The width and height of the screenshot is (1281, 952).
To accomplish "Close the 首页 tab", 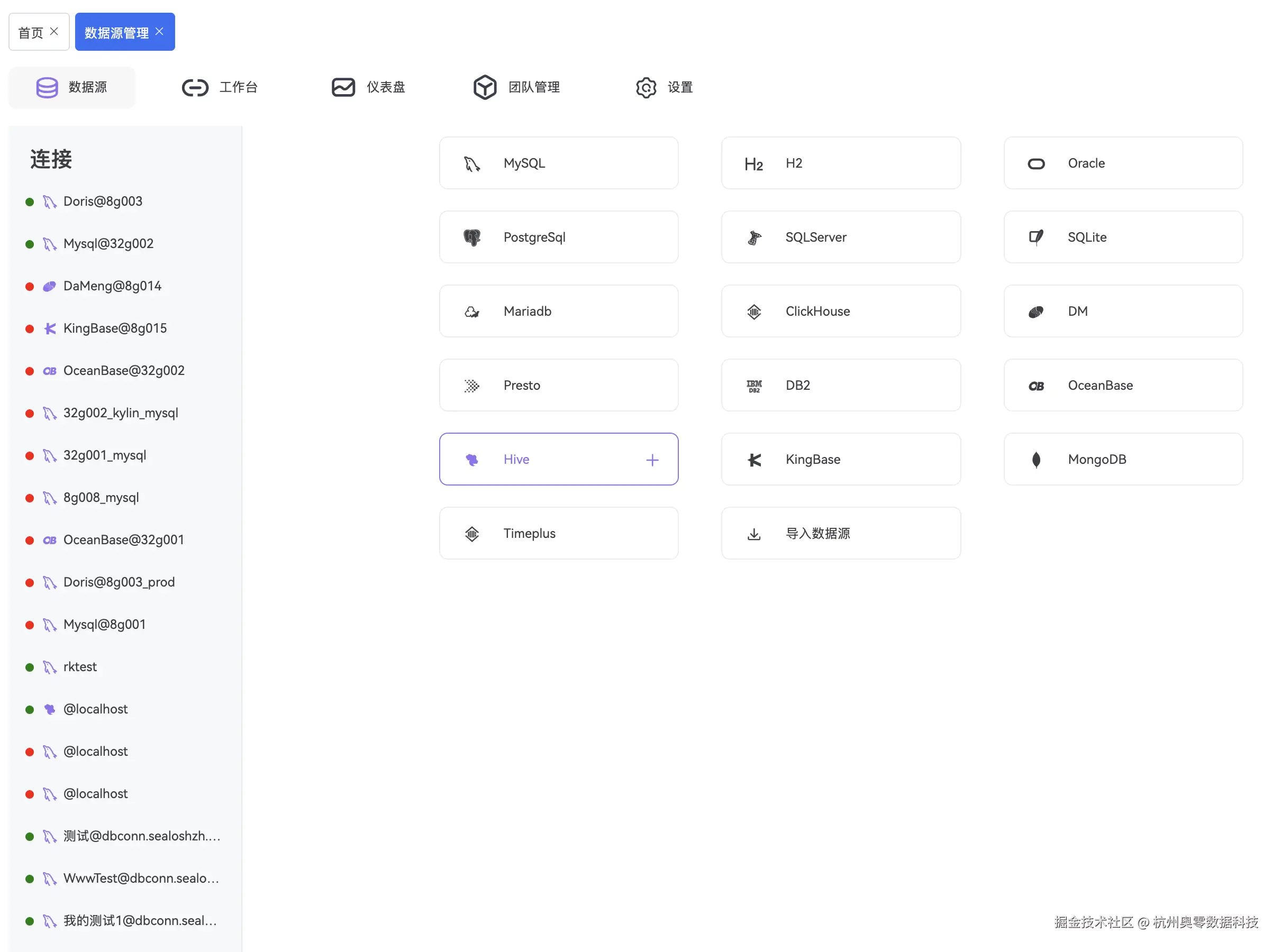I will tap(54, 32).
